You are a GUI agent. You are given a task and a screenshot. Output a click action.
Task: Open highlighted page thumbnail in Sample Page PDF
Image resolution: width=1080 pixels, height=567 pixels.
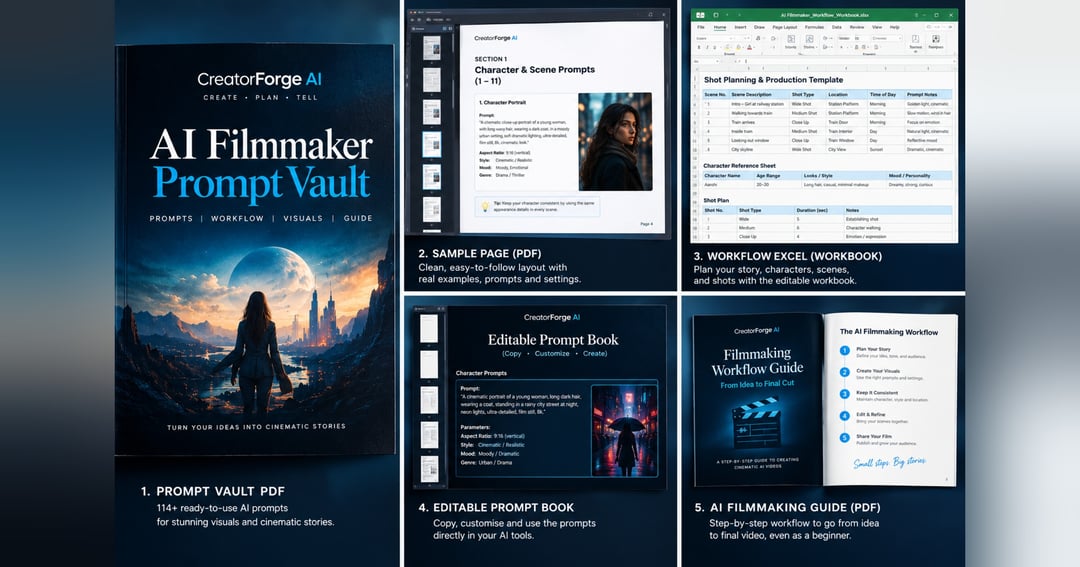point(431,145)
